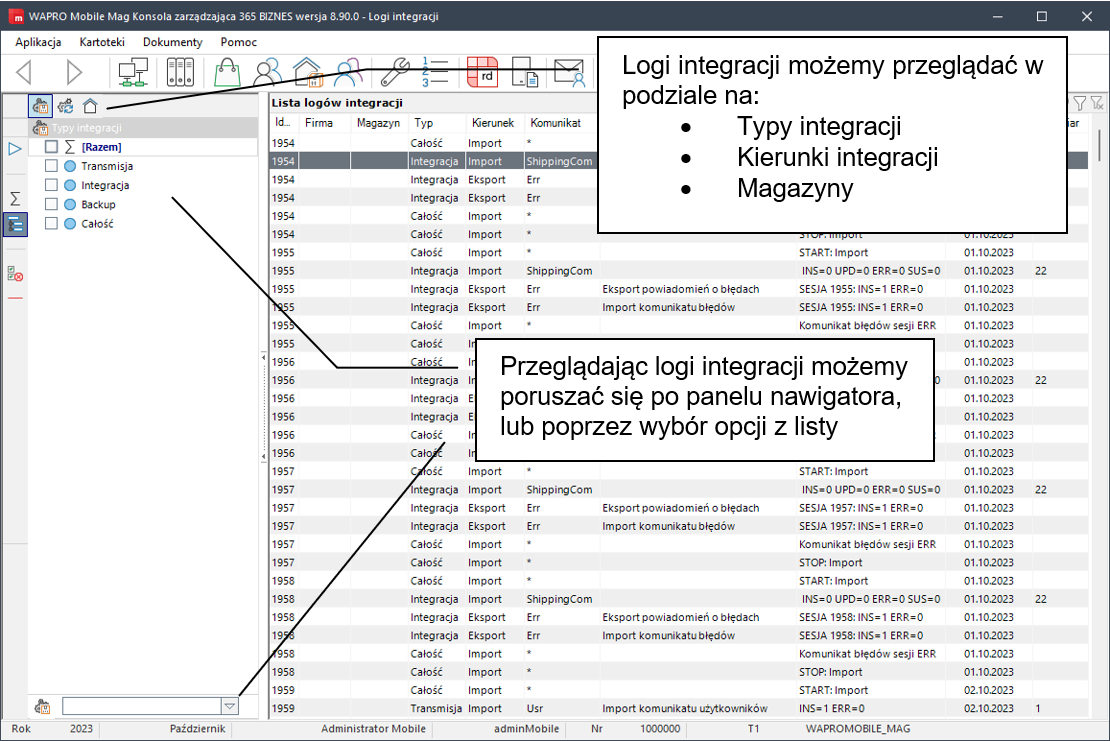
Task: Click the vertical scrollbar thumb of log list
Action: (1099, 145)
